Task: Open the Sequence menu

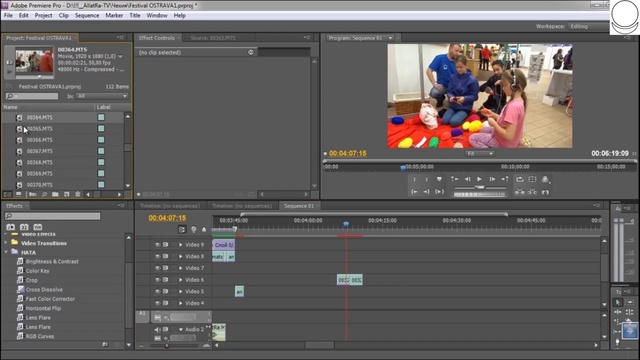Action: point(87,16)
